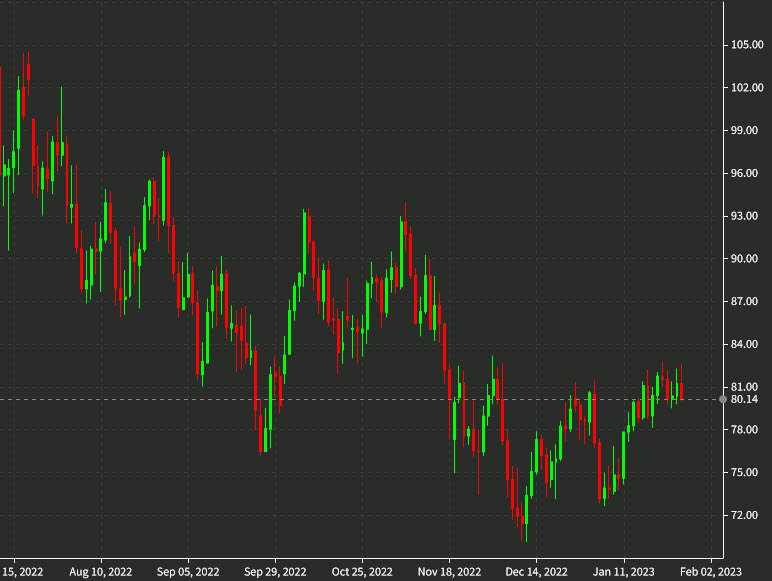This screenshot has width=772, height=581.
Task: Click the 80.14 current price label
Action: coord(744,399)
